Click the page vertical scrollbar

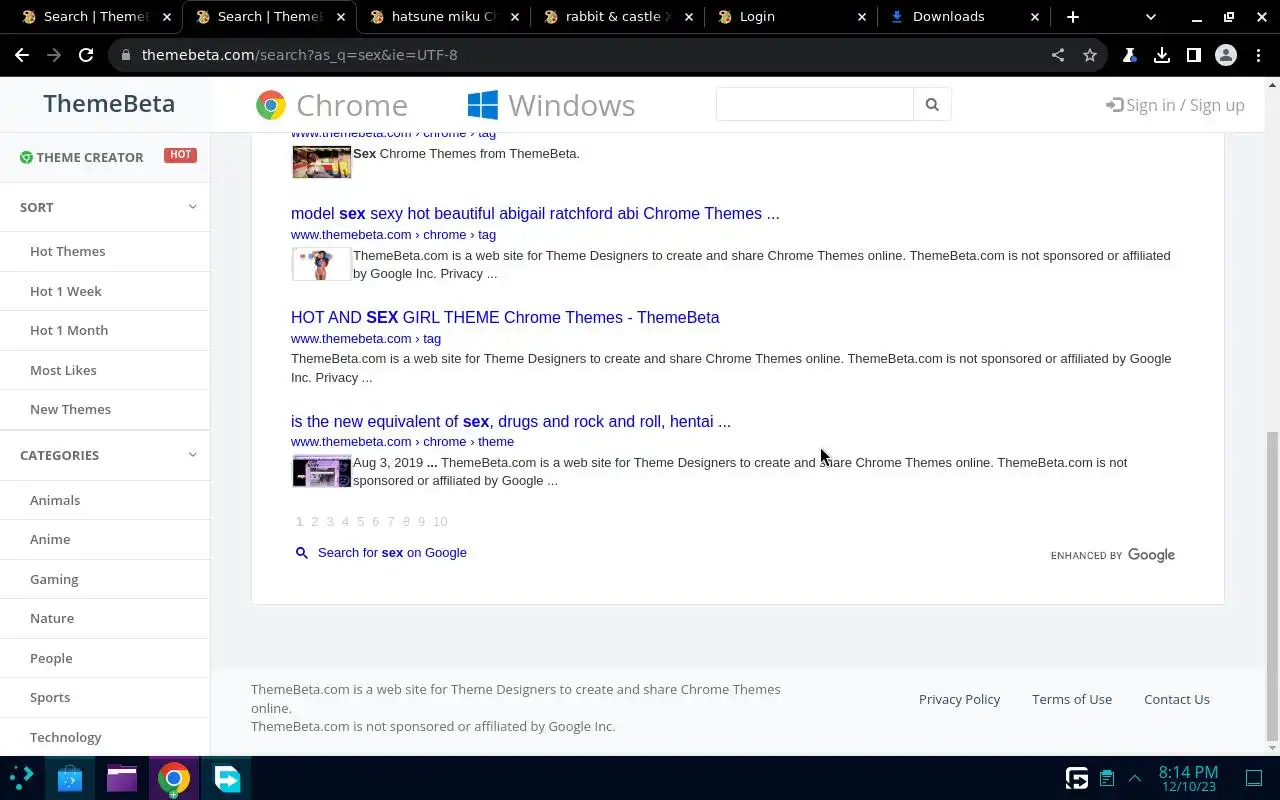1272,585
